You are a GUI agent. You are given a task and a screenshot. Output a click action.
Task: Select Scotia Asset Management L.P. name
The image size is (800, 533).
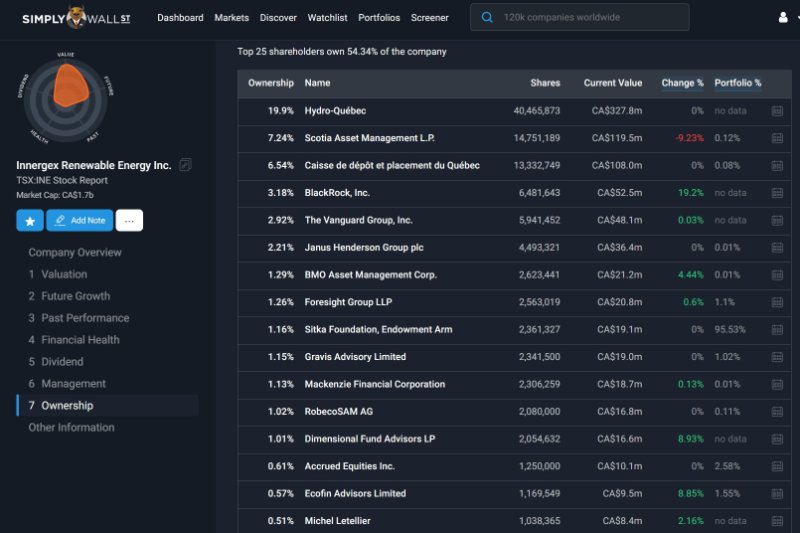[369, 138]
